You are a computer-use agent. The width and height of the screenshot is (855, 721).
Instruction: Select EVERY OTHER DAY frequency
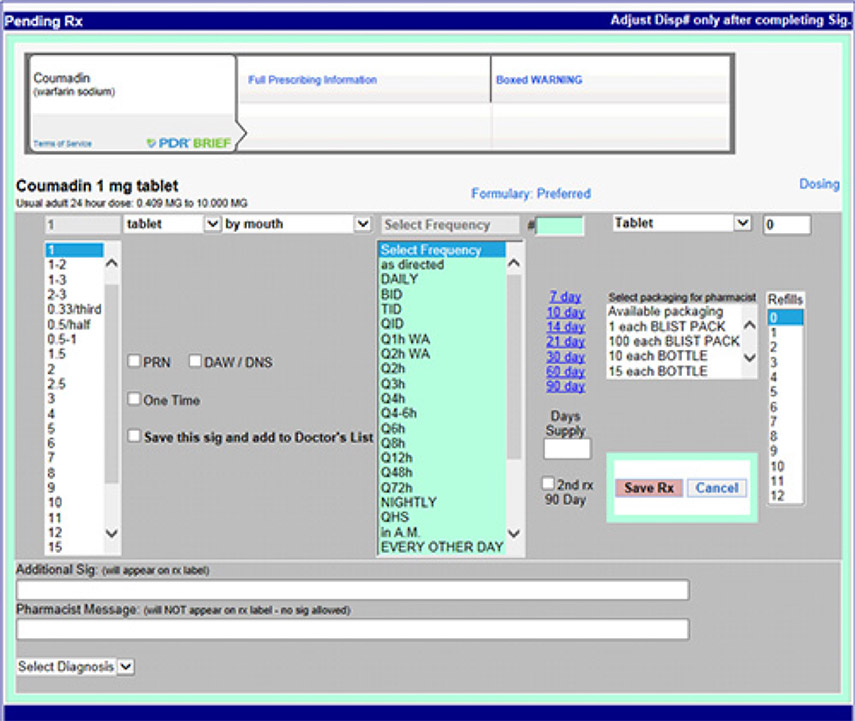[x=442, y=547]
